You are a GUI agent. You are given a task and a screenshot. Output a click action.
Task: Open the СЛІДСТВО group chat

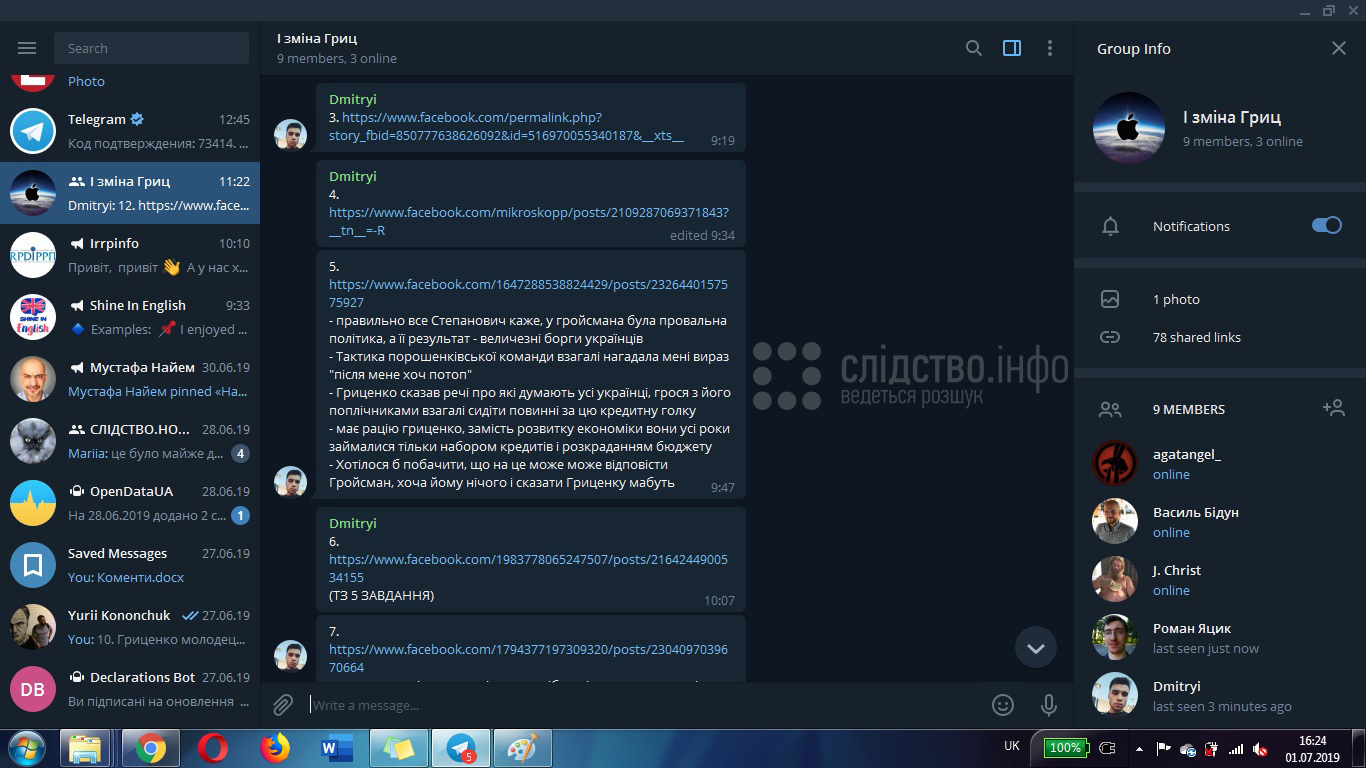(x=130, y=441)
